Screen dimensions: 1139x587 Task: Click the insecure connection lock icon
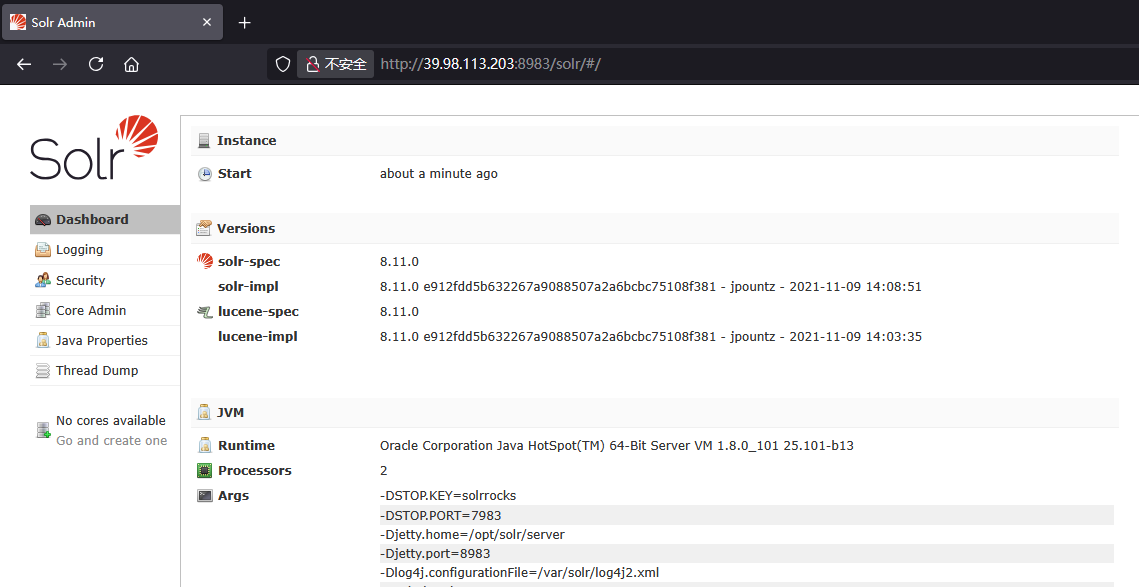pyautogui.click(x=312, y=64)
